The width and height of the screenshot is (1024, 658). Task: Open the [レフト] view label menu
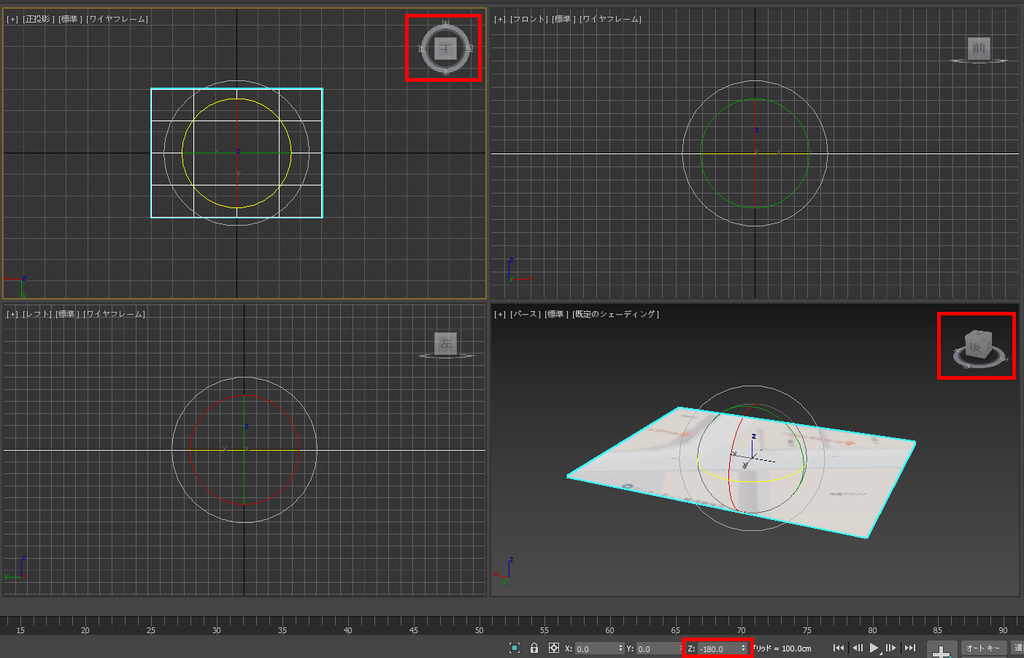pos(38,314)
